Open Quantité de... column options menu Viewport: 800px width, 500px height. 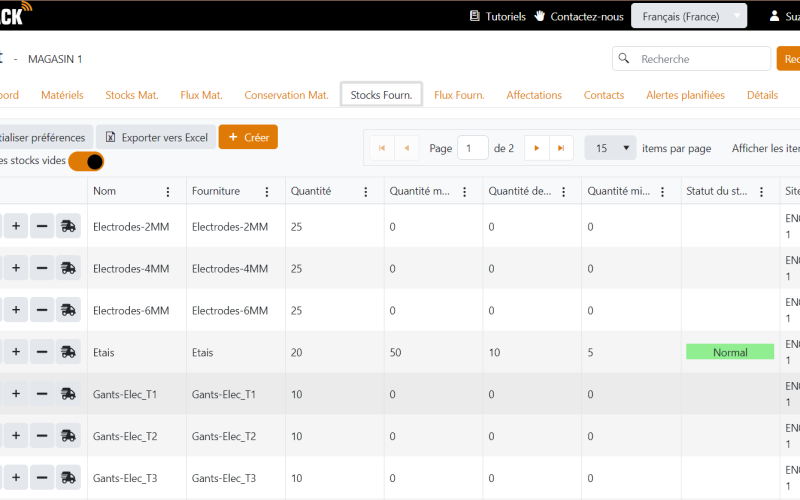[564, 191]
